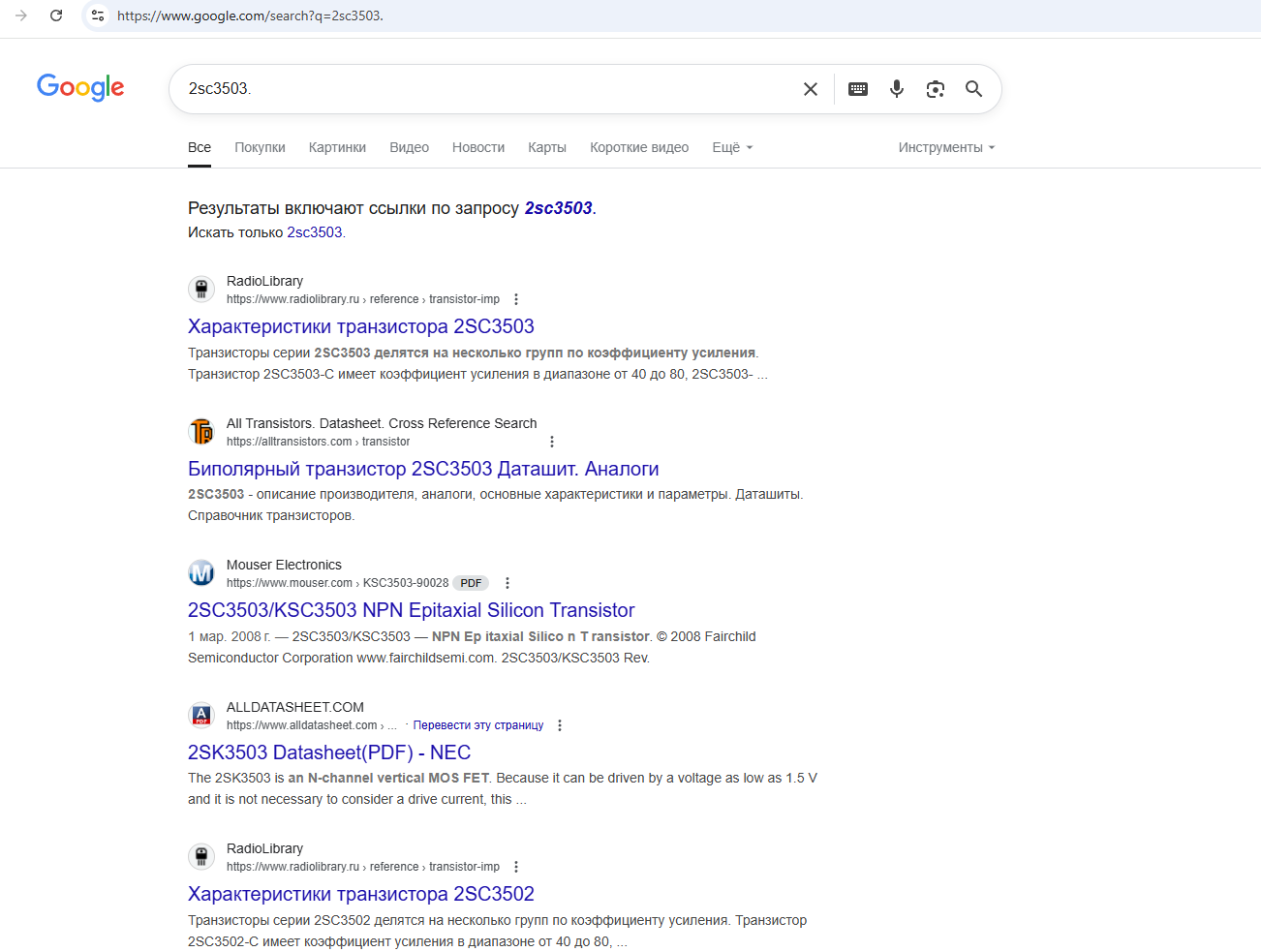Open 'Характеристики транзистора 2SC3502' result
The width and height of the screenshot is (1261, 952).
tap(361, 894)
